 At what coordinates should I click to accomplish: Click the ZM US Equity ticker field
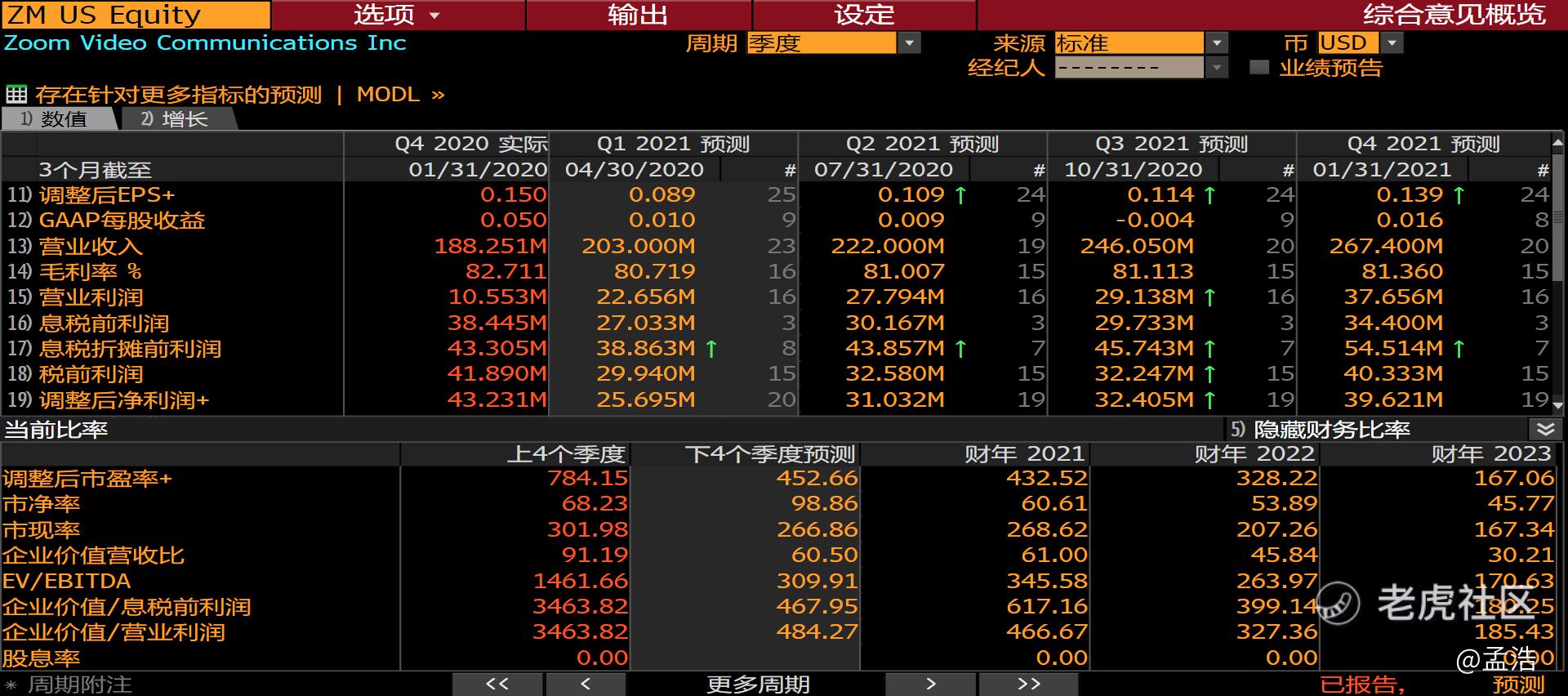click(136, 15)
